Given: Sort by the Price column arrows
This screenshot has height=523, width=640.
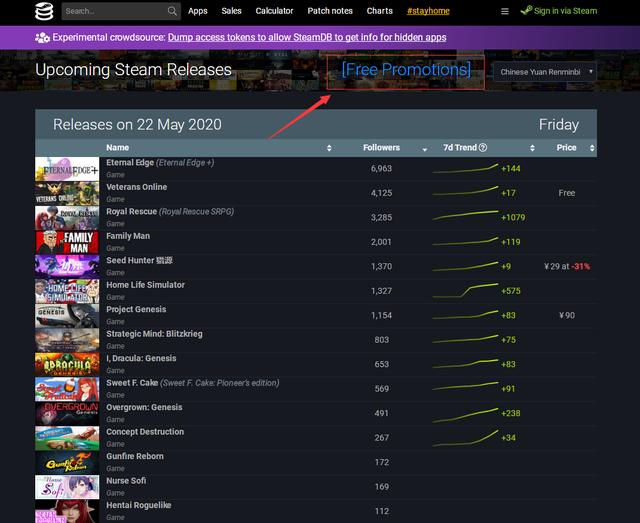Looking at the screenshot, I should pos(592,148).
